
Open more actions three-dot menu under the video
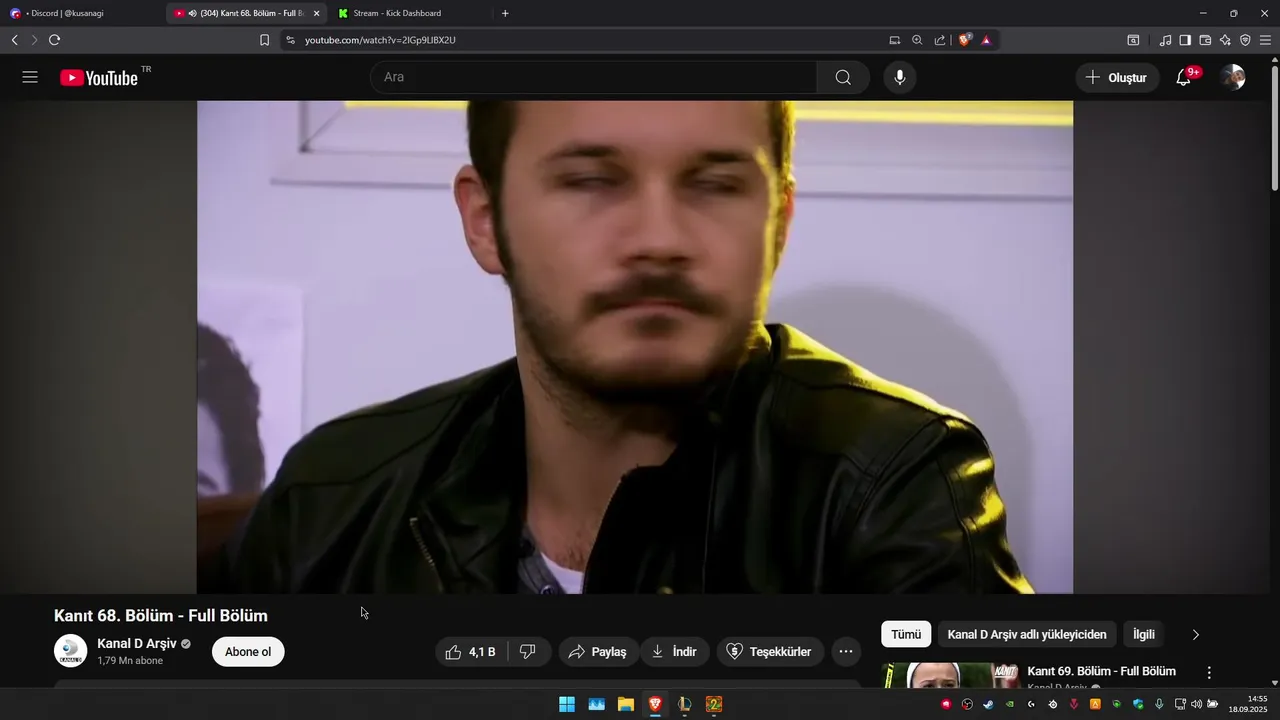(x=845, y=652)
